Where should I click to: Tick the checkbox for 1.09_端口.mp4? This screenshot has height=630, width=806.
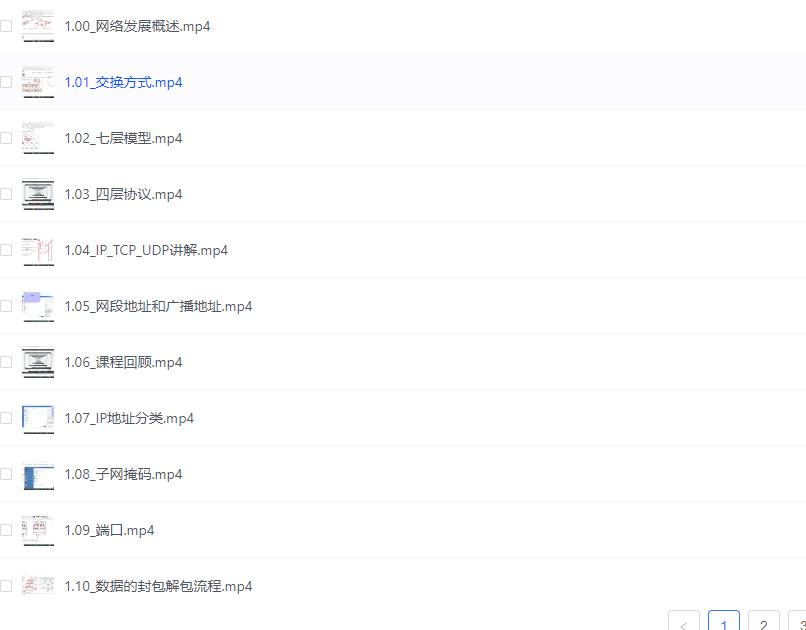pos(6,530)
